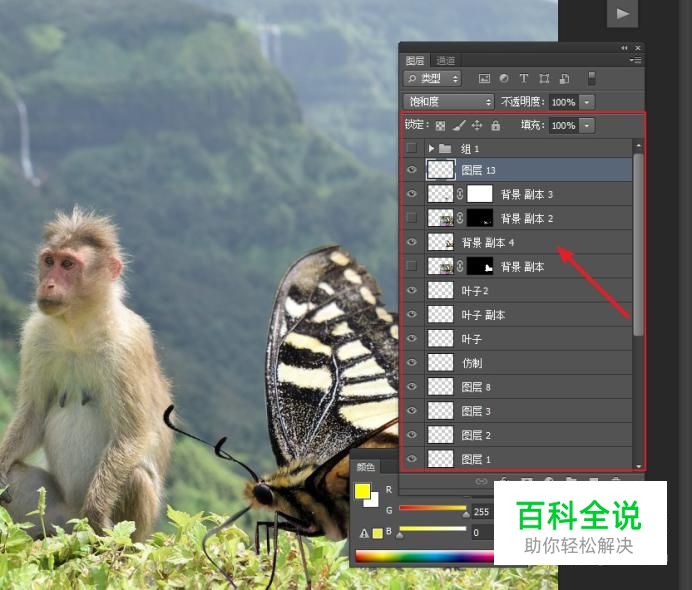Hide the 背景 副本 4 layer
Viewport: 692px width, 590px height.
click(x=412, y=242)
